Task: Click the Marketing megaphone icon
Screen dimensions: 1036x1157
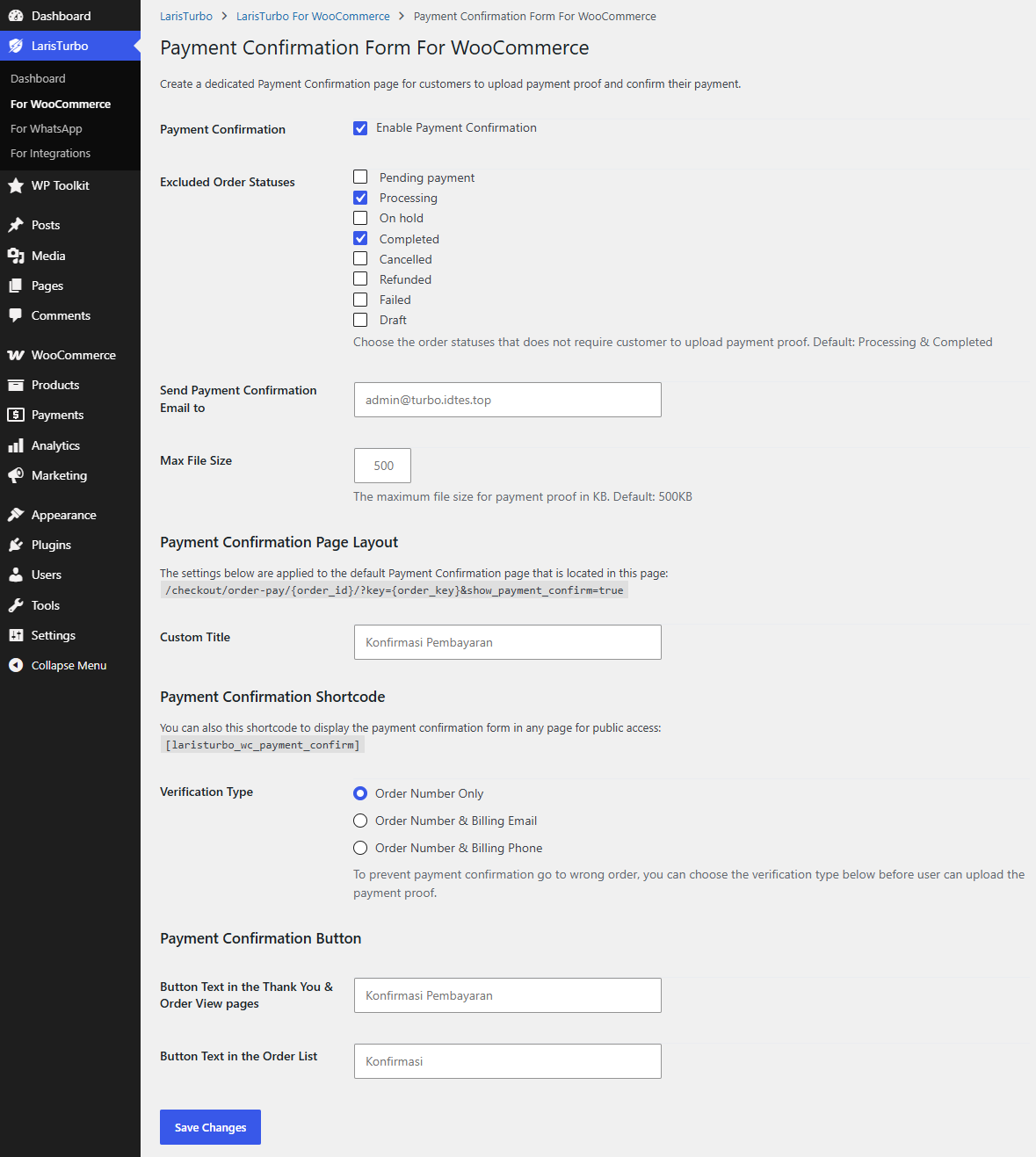Action: click(x=16, y=475)
